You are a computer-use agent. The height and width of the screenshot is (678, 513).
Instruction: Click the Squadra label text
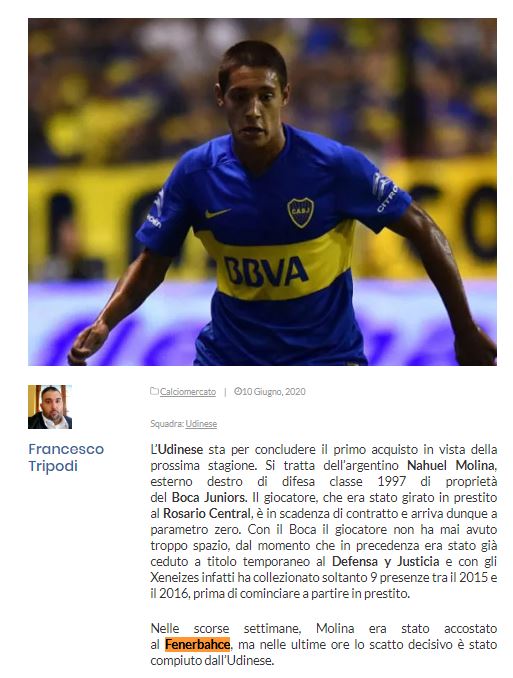tap(167, 424)
